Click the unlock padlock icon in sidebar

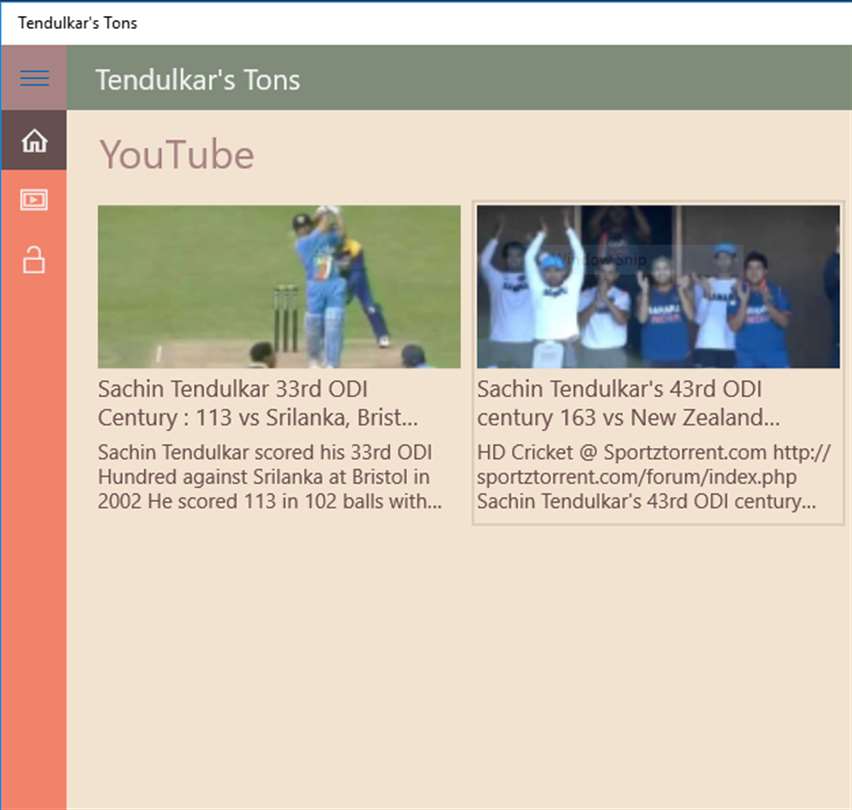tap(34, 260)
